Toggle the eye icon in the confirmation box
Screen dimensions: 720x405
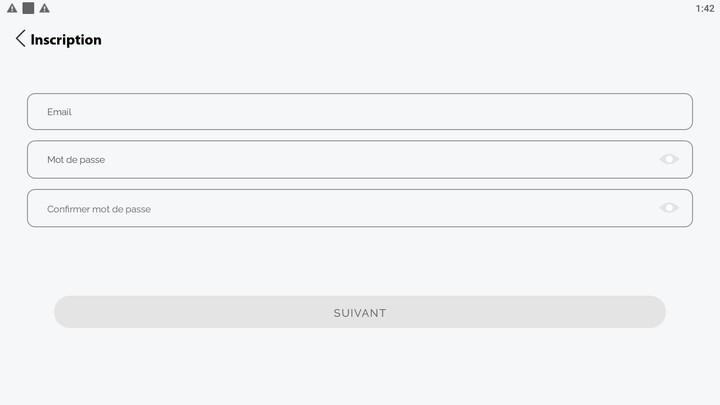(669, 208)
